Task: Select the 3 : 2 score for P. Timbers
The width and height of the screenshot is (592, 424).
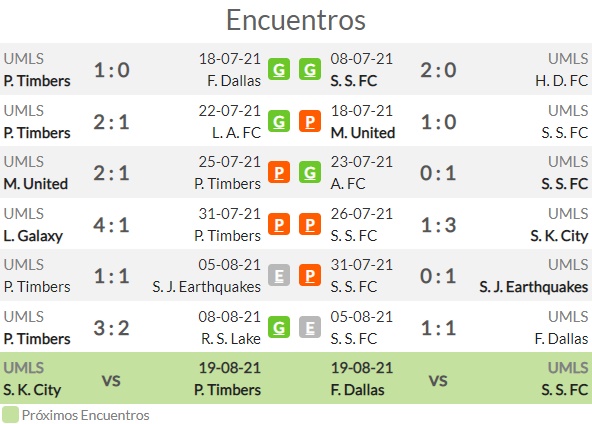Action: (111, 328)
